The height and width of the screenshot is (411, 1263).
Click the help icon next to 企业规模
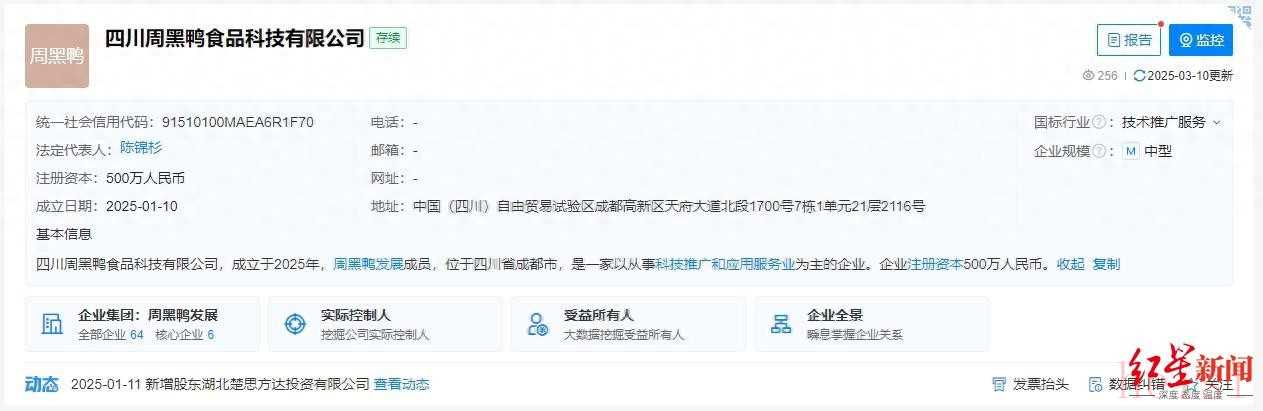tap(1099, 151)
